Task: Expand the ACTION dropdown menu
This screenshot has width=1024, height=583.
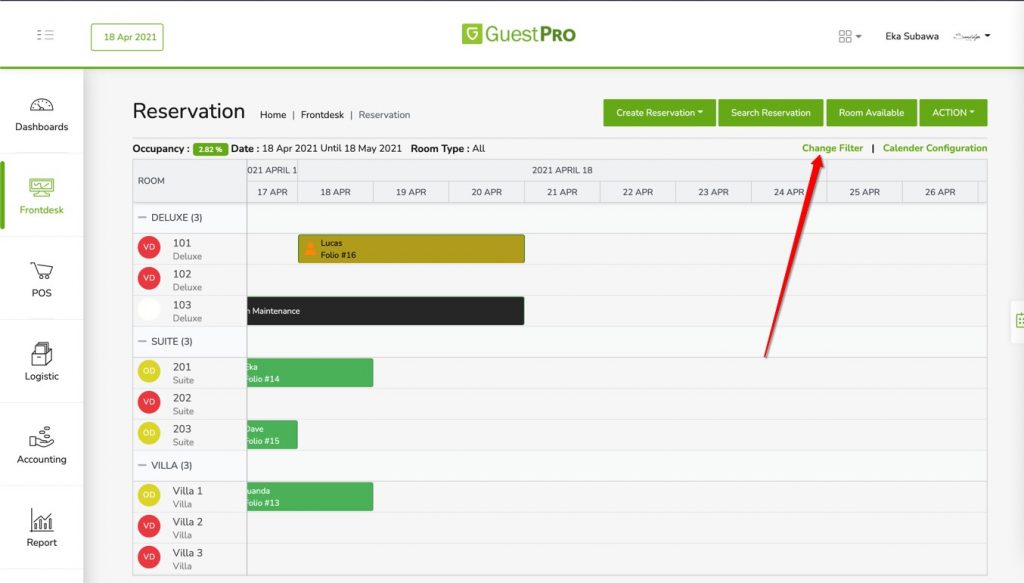Action: (952, 113)
